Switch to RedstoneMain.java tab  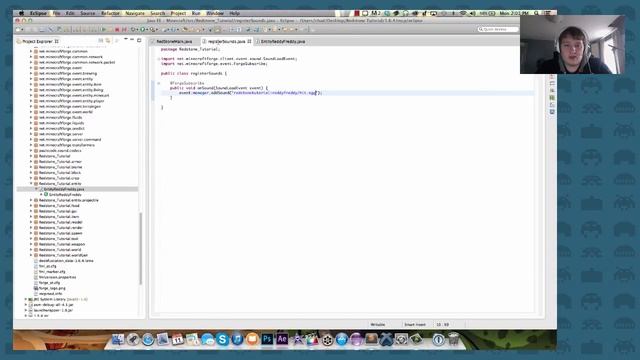pyautogui.click(x=173, y=42)
